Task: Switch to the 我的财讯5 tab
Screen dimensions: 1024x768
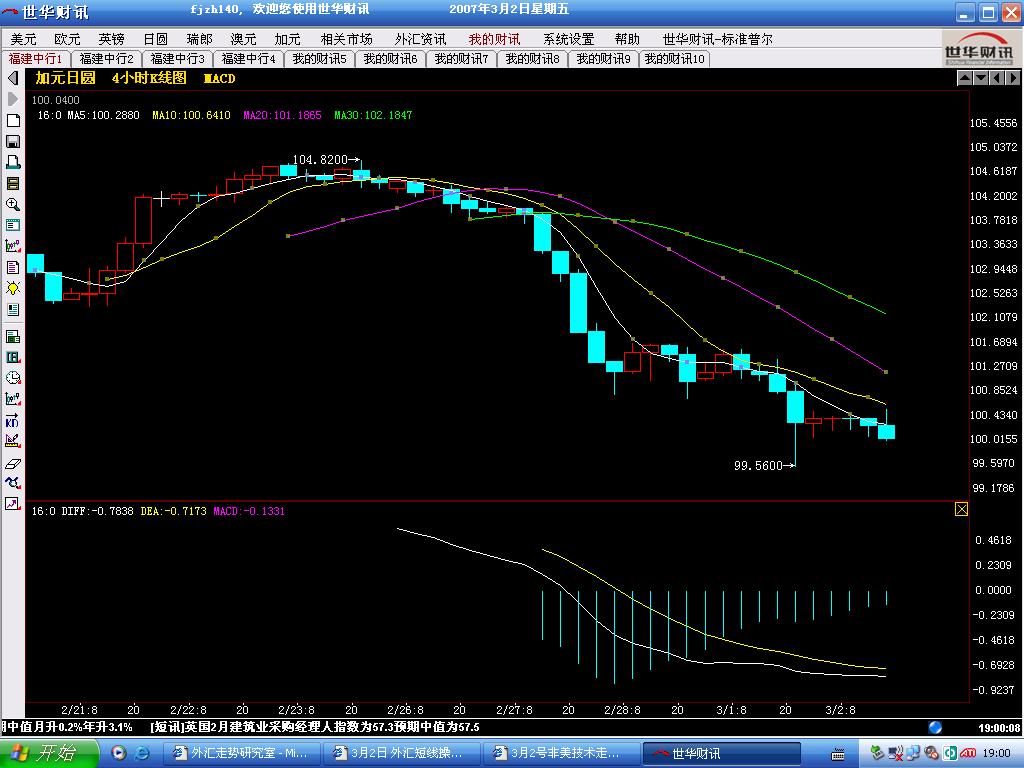Action: [319, 59]
